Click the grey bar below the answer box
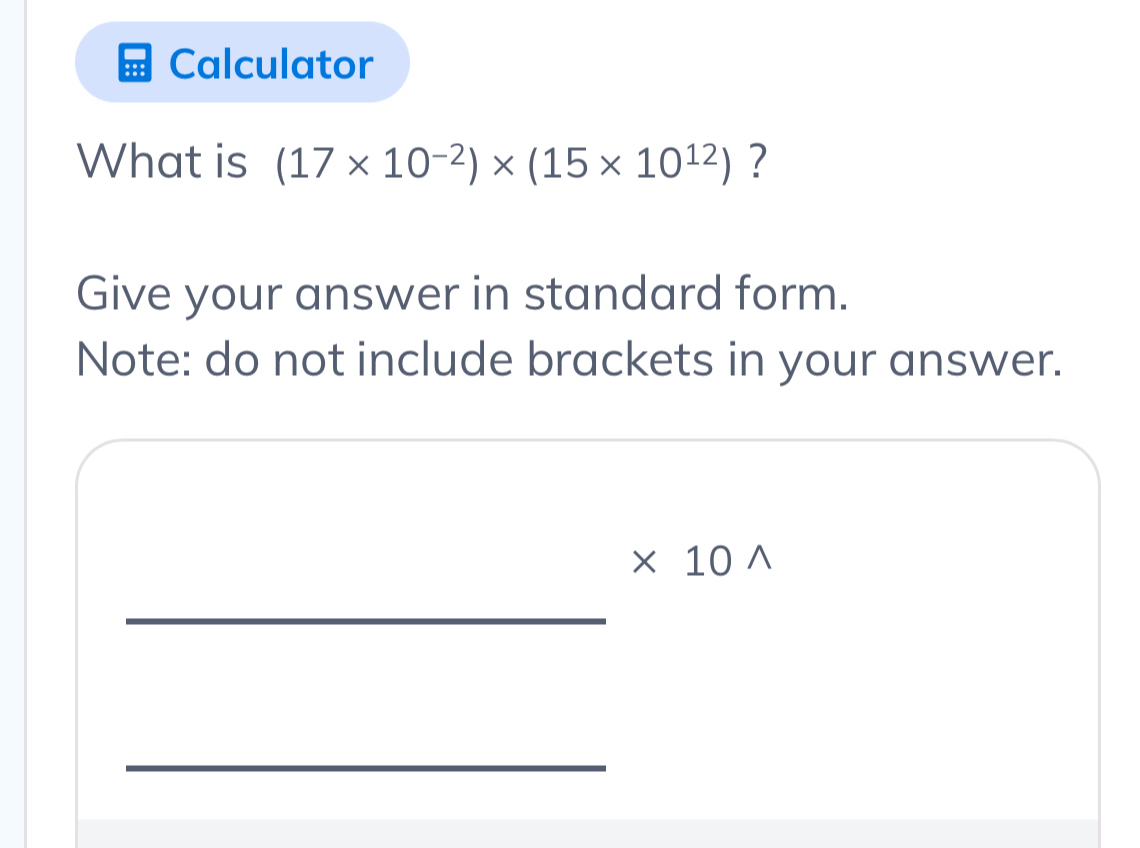This screenshot has width=1140, height=848. coord(588,834)
